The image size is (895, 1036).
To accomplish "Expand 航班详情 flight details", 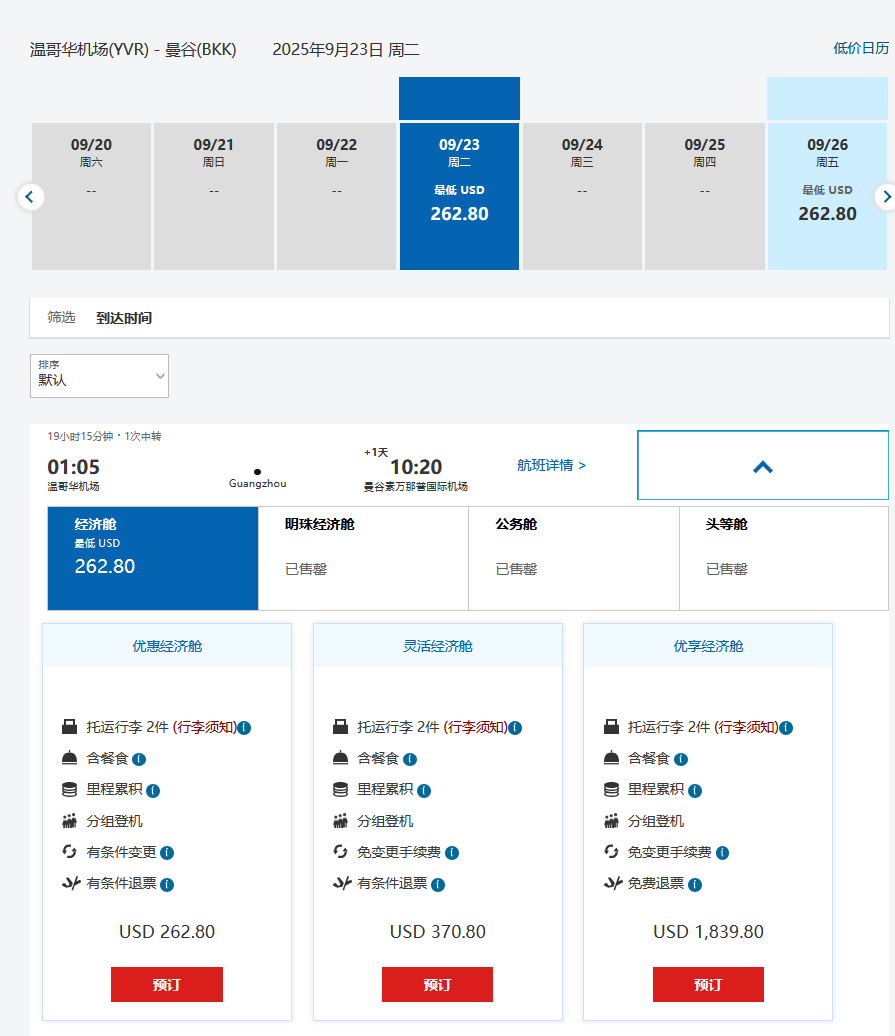I will tap(551, 465).
